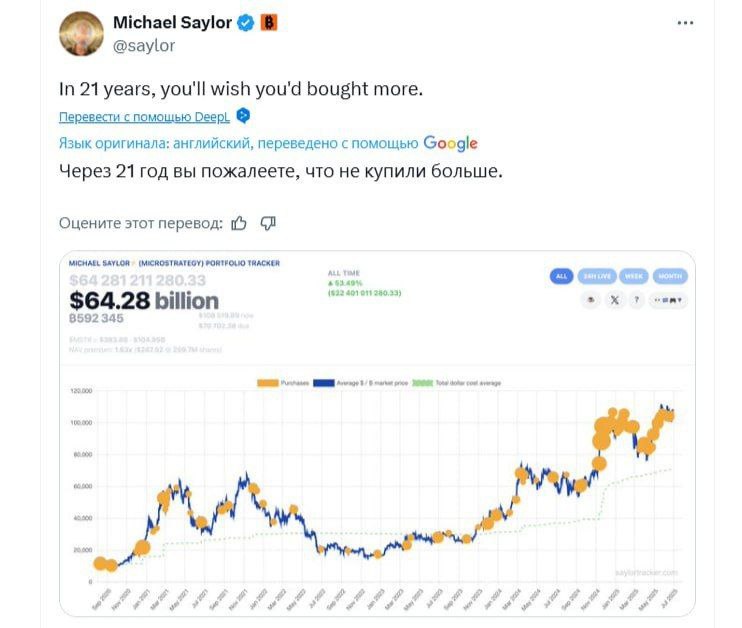Toggle Purchases series in chart legend
The width and height of the screenshot is (742, 628).
pos(283,383)
